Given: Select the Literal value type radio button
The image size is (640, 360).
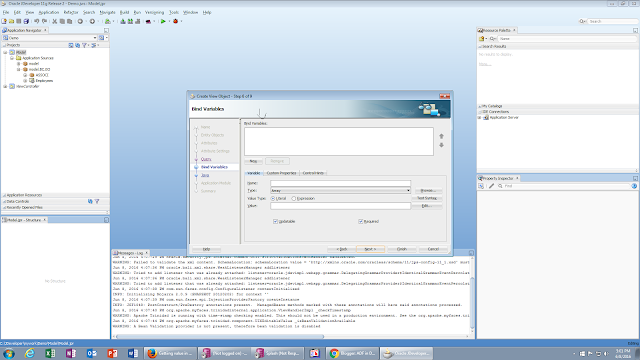Looking at the screenshot, I should [273, 198].
